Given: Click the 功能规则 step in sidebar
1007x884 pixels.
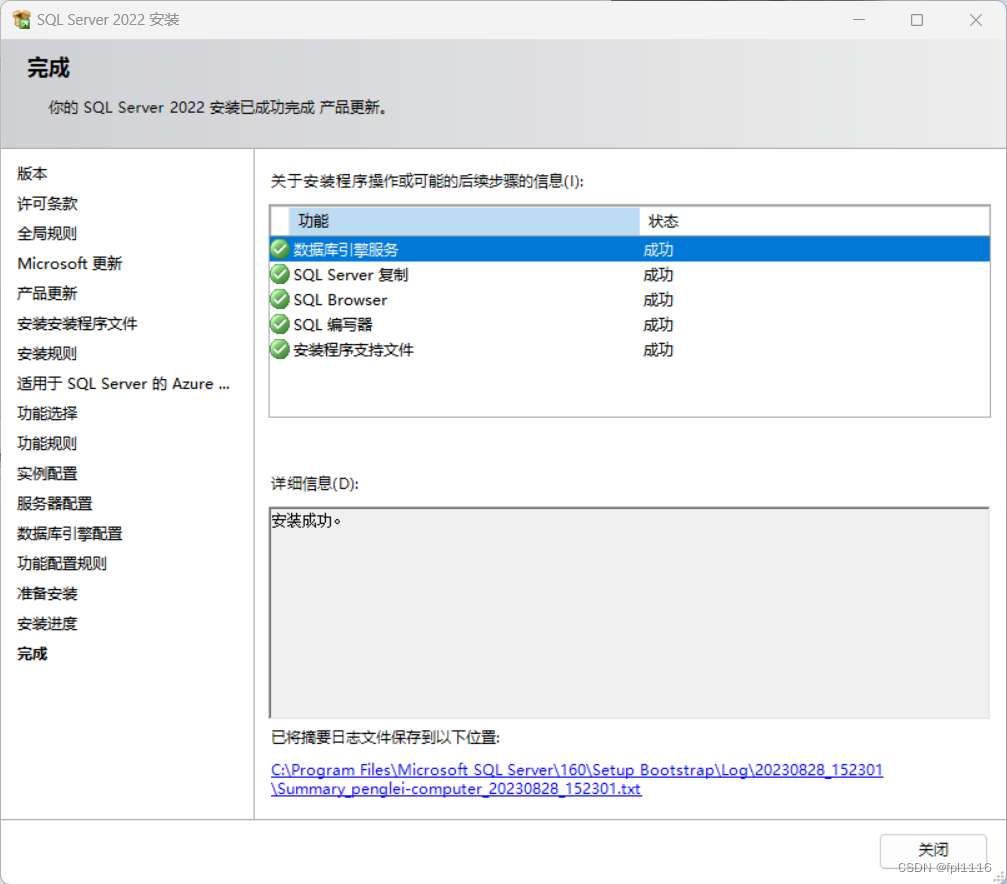Looking at the screenshot, I should click(x=47, y=443).
